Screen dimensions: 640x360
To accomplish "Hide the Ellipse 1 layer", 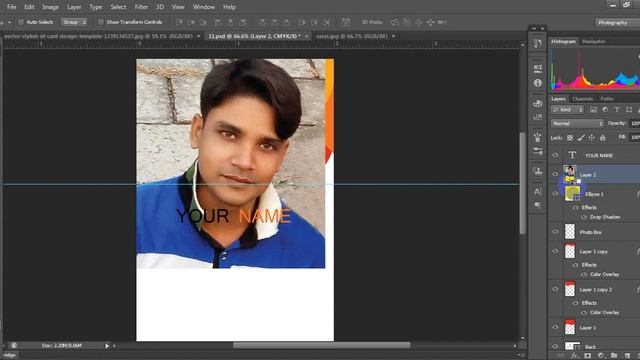I will coord(555,194).
